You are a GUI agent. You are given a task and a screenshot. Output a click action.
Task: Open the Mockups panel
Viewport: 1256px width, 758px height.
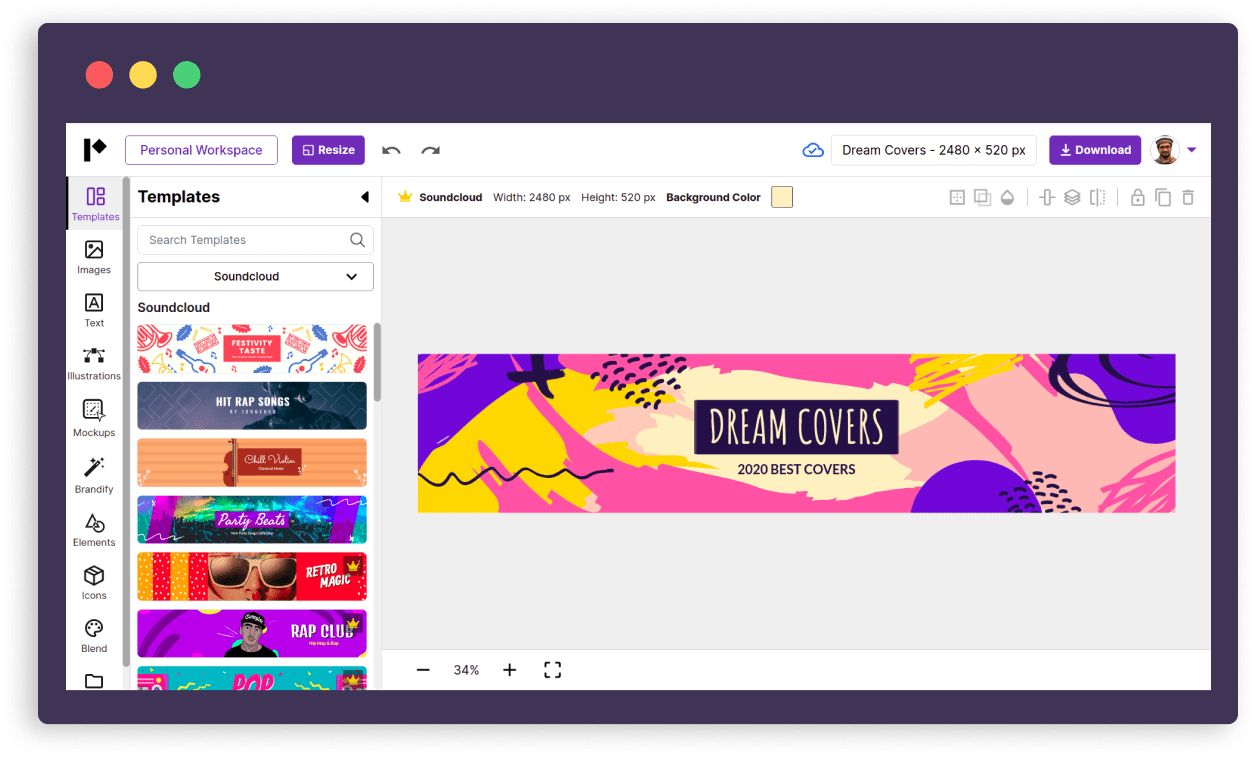click(93, 418)
